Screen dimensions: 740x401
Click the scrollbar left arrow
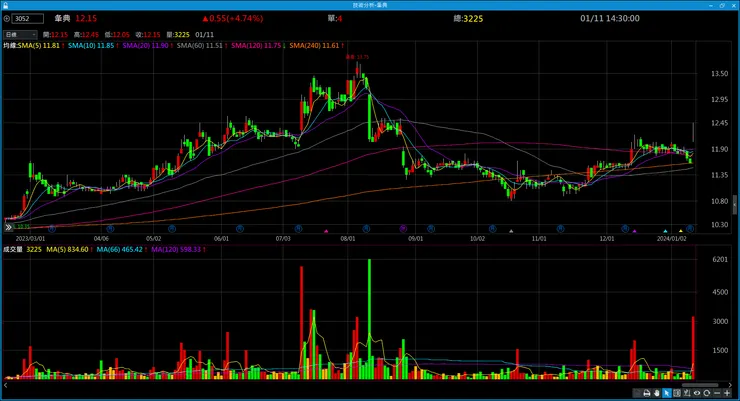click(x=6, y=385)
